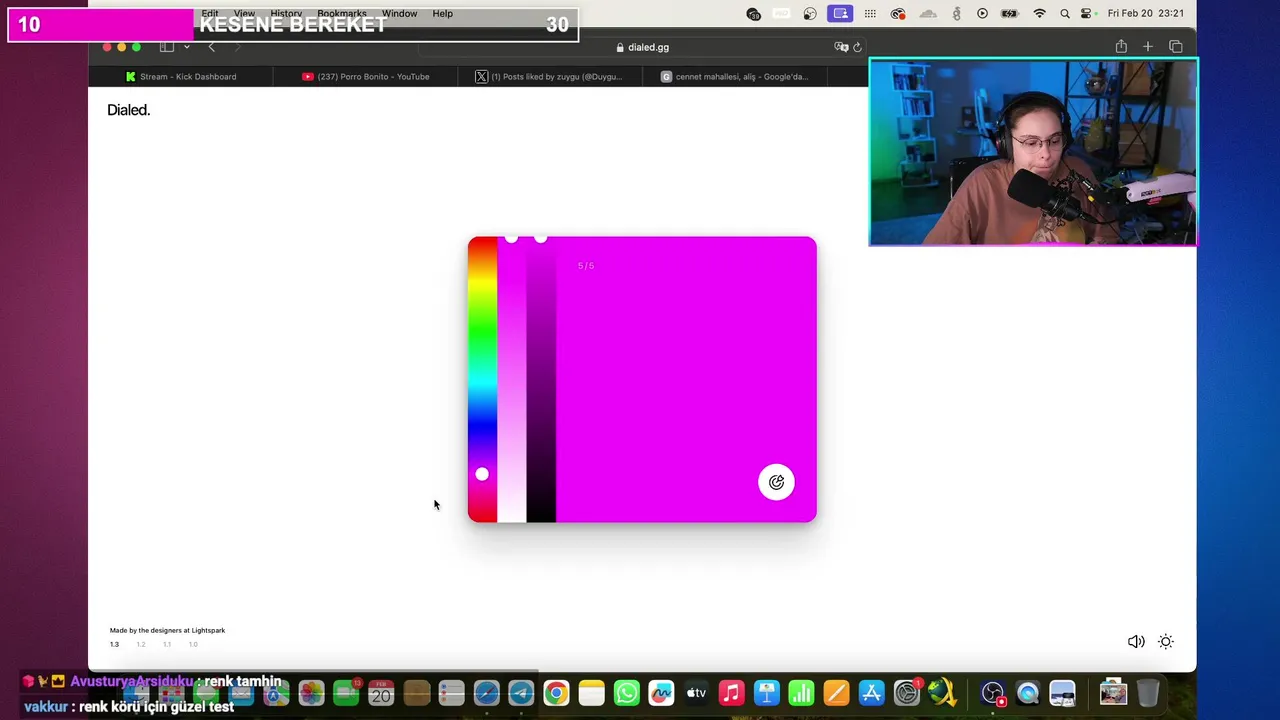Screen dimensions: 1280x720
Task: Click the play circle menu bar icon
Action: point(982,14)
